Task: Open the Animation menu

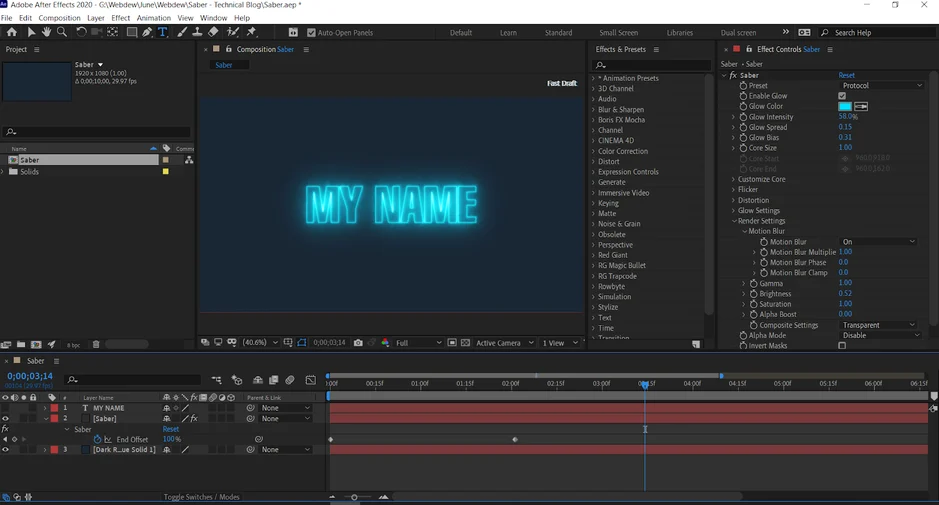Action: [153, 18]
